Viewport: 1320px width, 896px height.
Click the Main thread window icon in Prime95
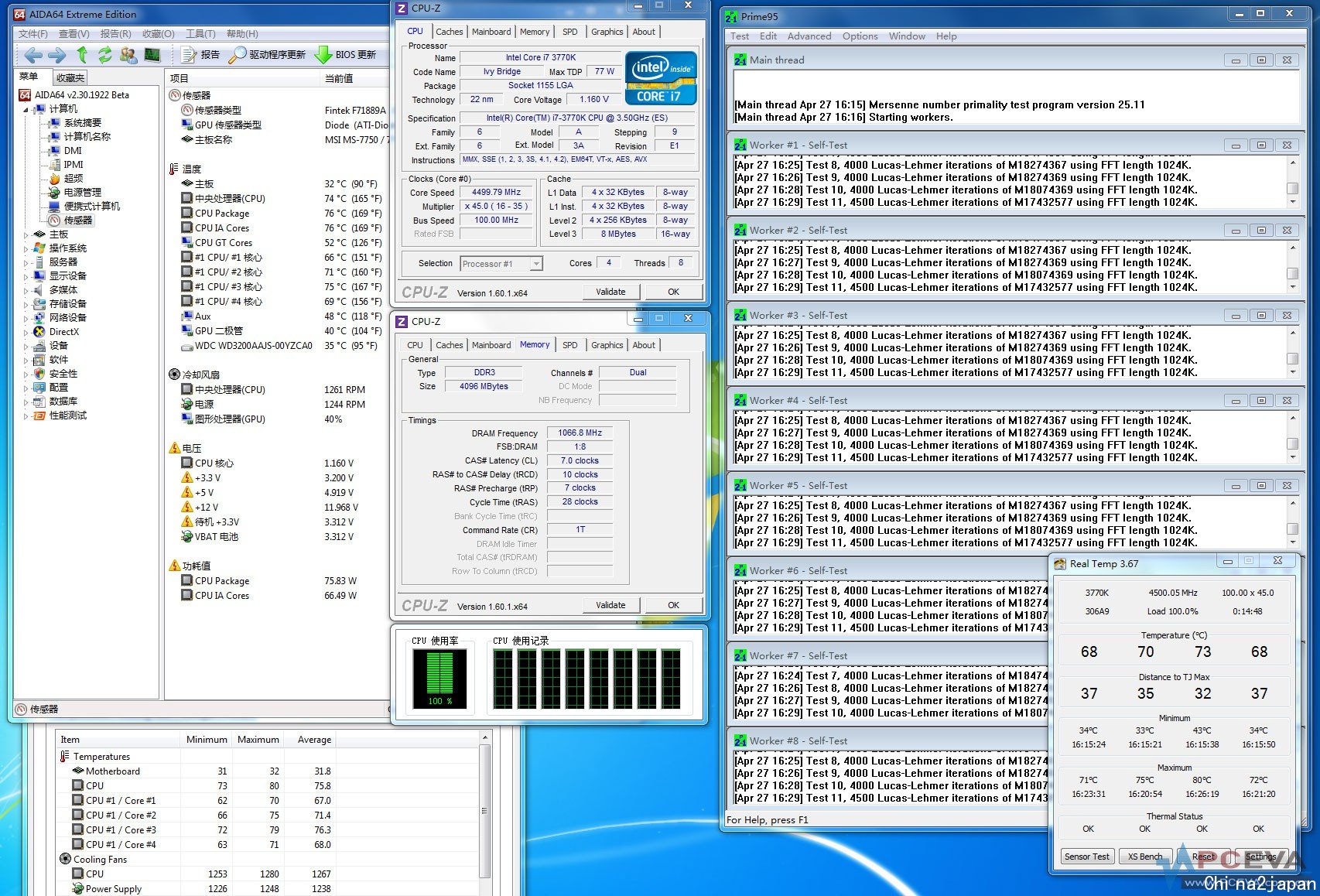(x=740, y=60)
